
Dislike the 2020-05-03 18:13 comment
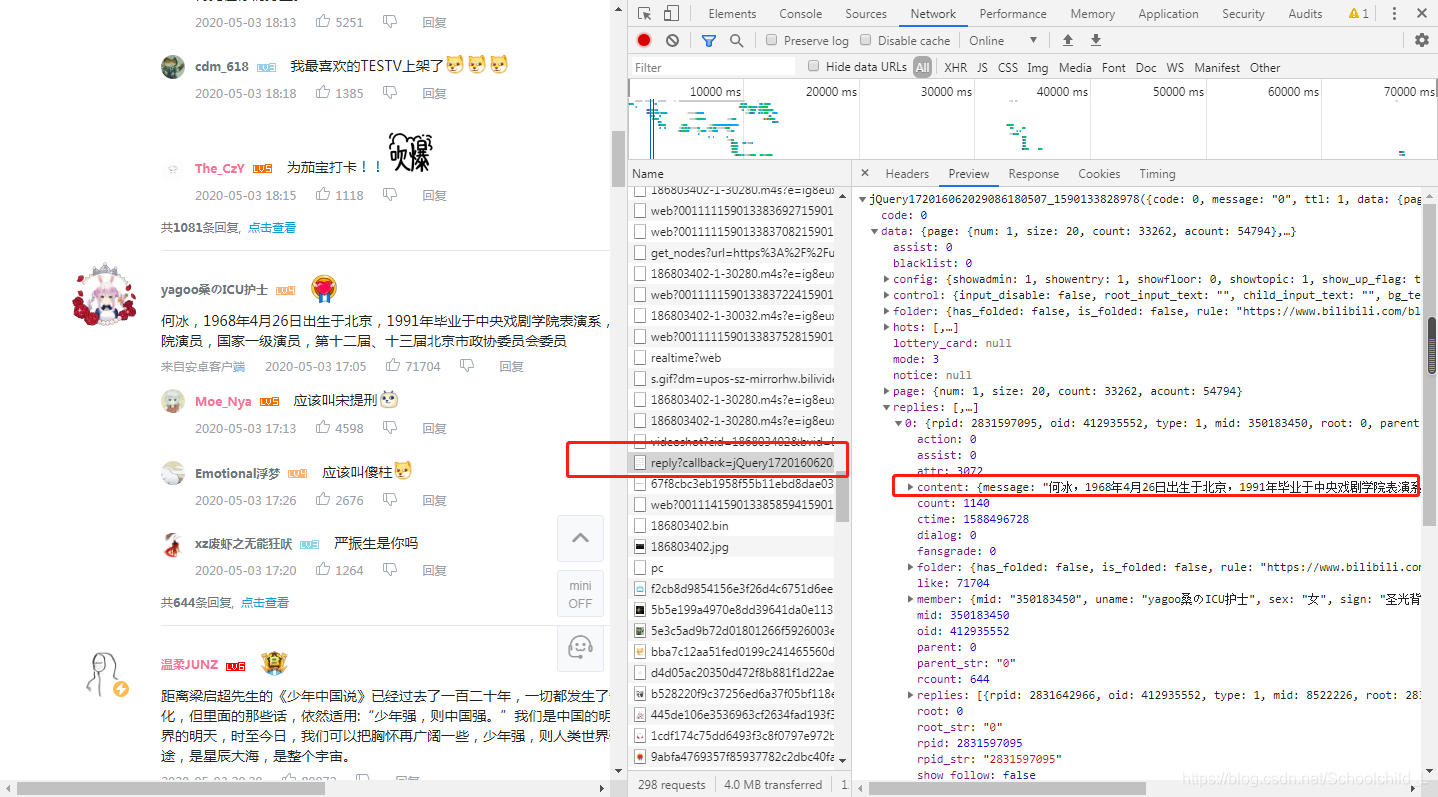pos(390,21)
